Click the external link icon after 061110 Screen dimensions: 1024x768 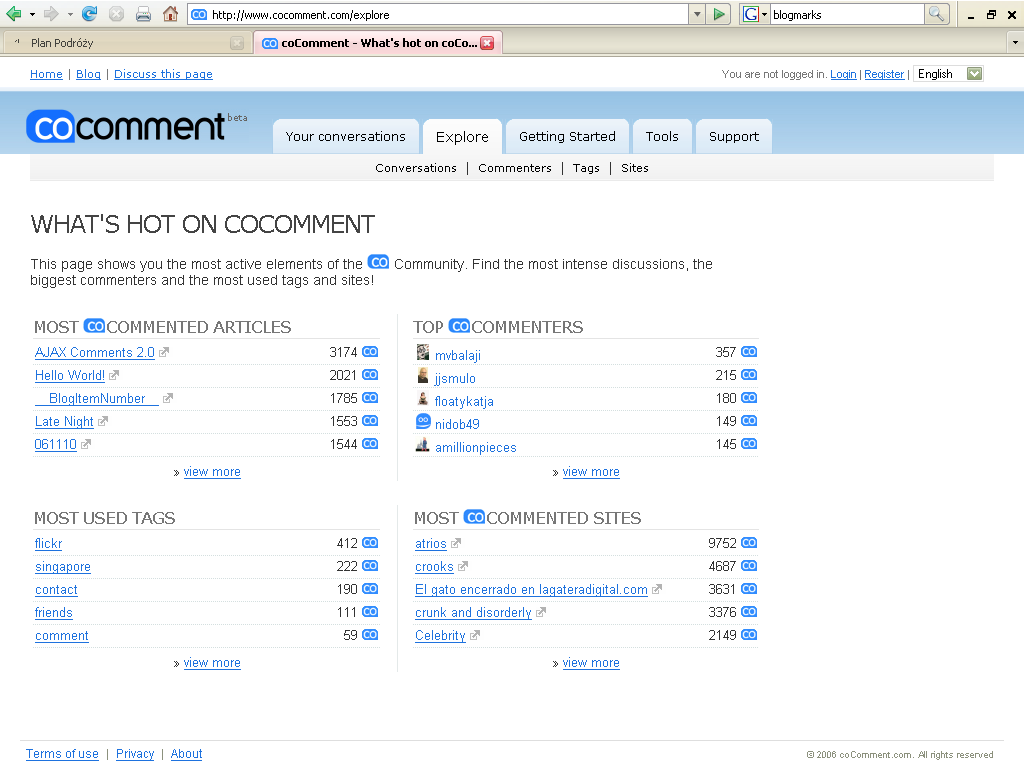coord(86,444)
